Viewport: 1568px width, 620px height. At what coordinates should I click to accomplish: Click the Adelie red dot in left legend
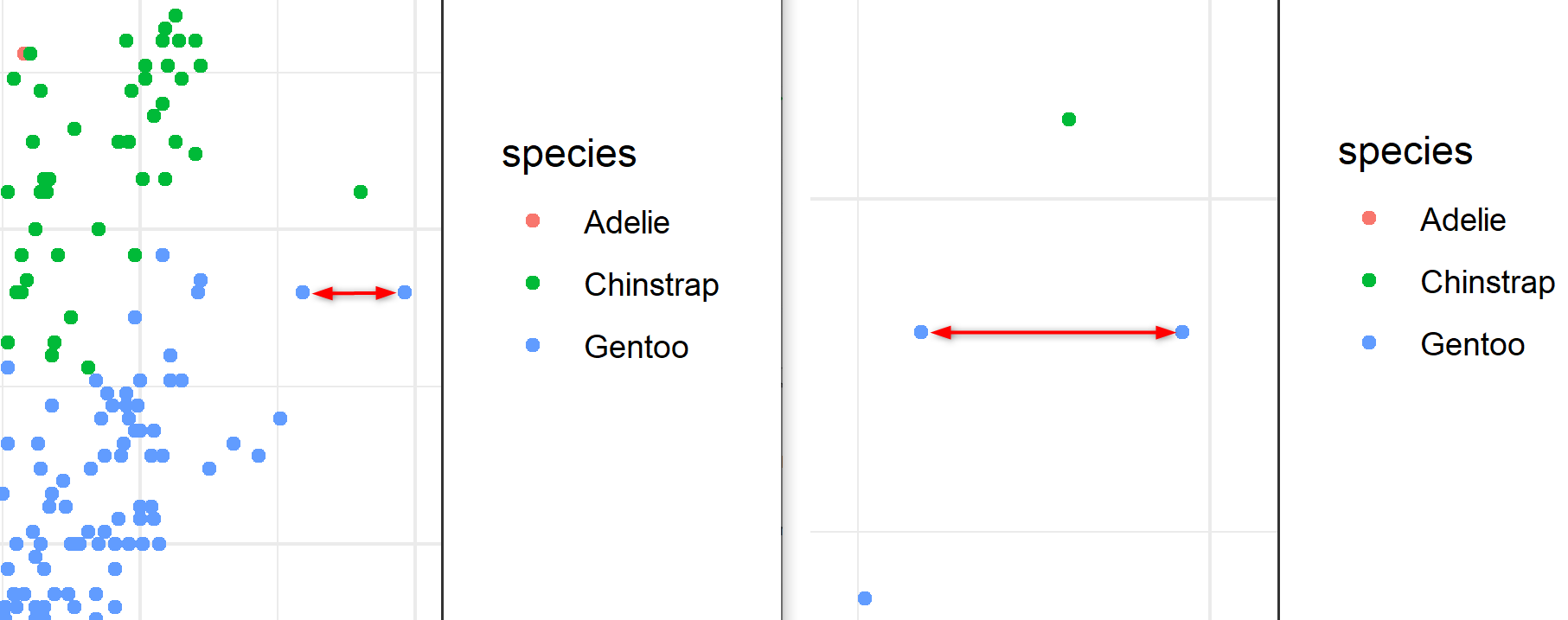pos(533,221)
